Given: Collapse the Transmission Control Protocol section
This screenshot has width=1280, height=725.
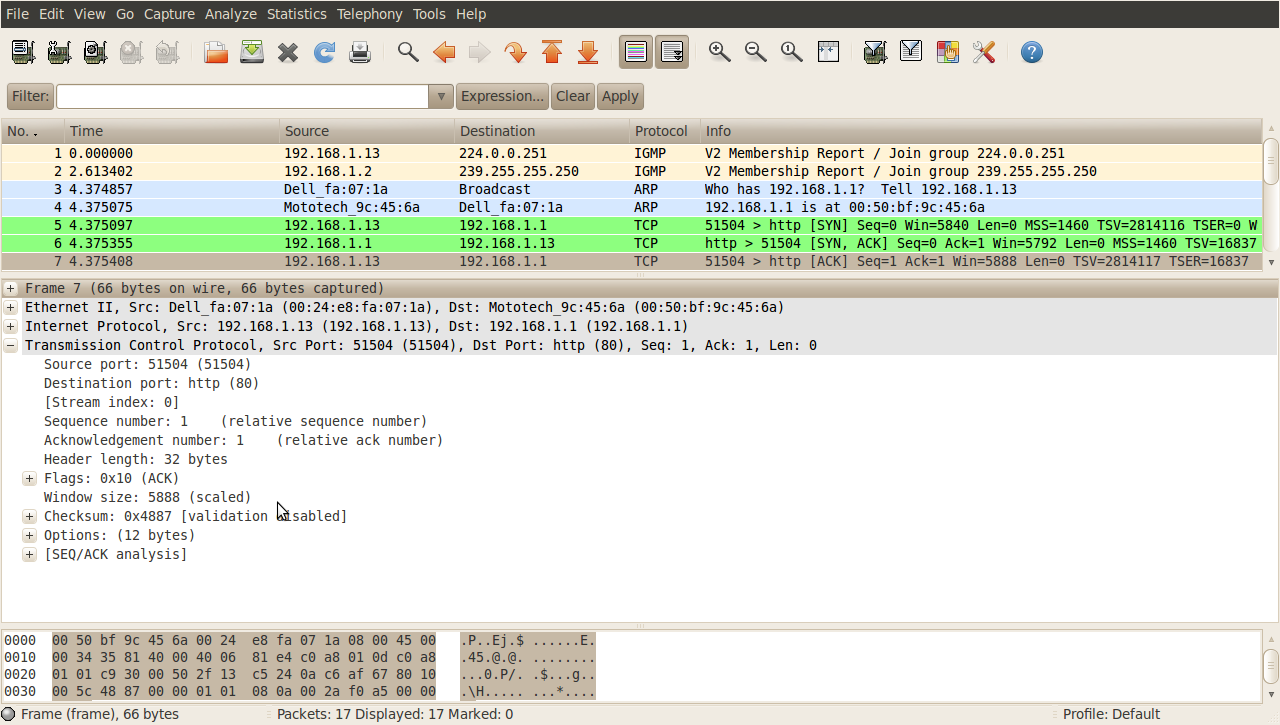Looking at the screenshot, I should click(x=10, y=345).
